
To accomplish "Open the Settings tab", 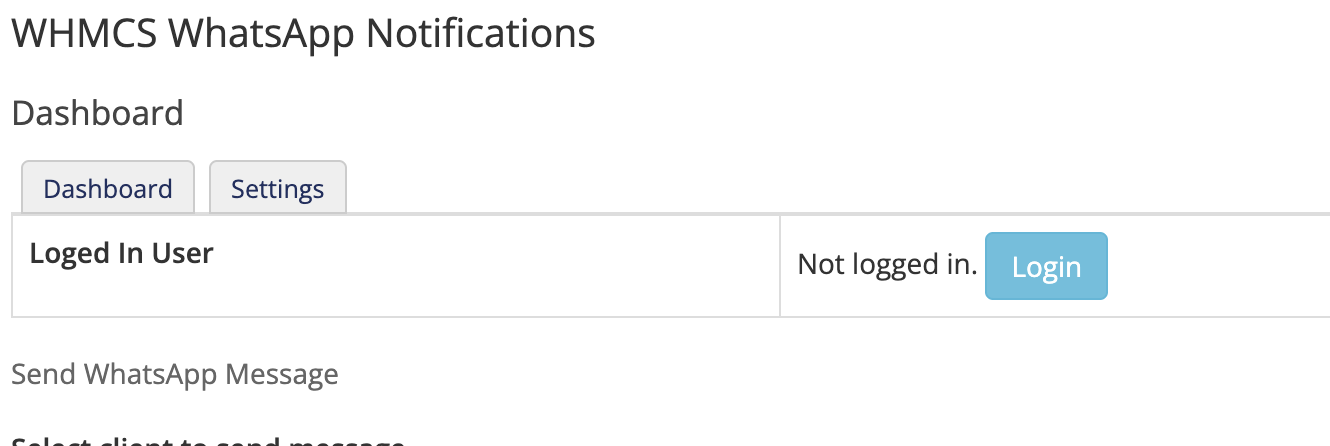I will (277, 188).
